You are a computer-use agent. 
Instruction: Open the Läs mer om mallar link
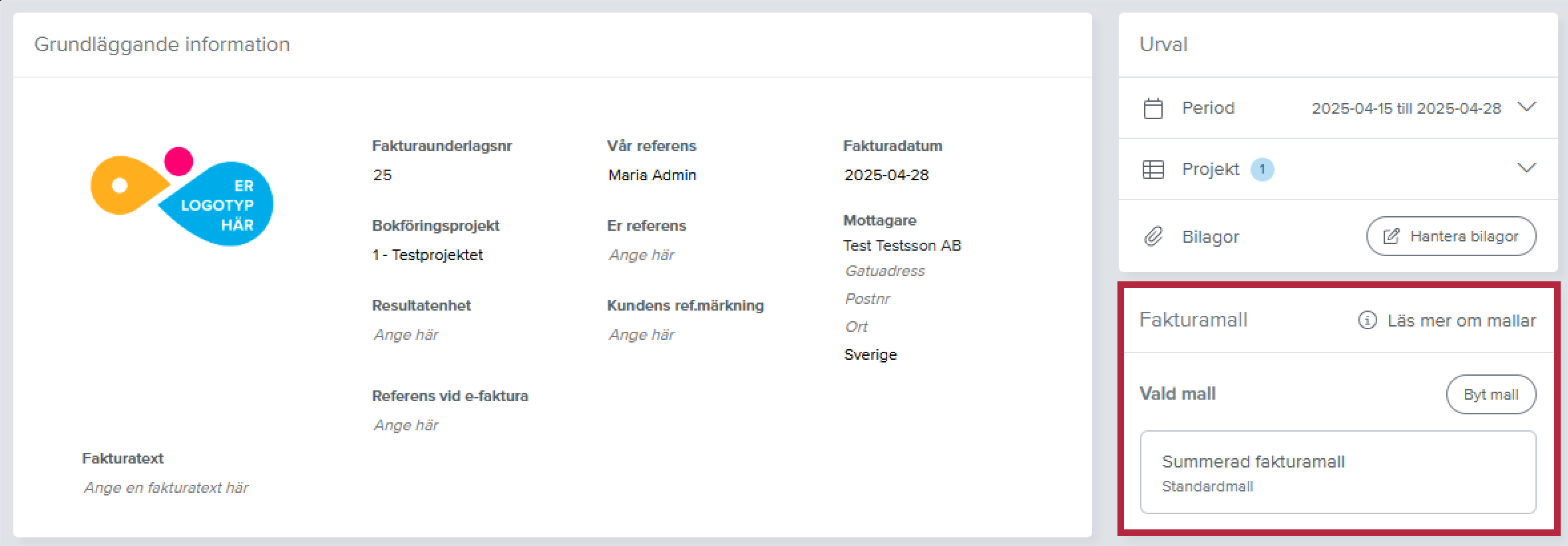tap(1462, 321)
